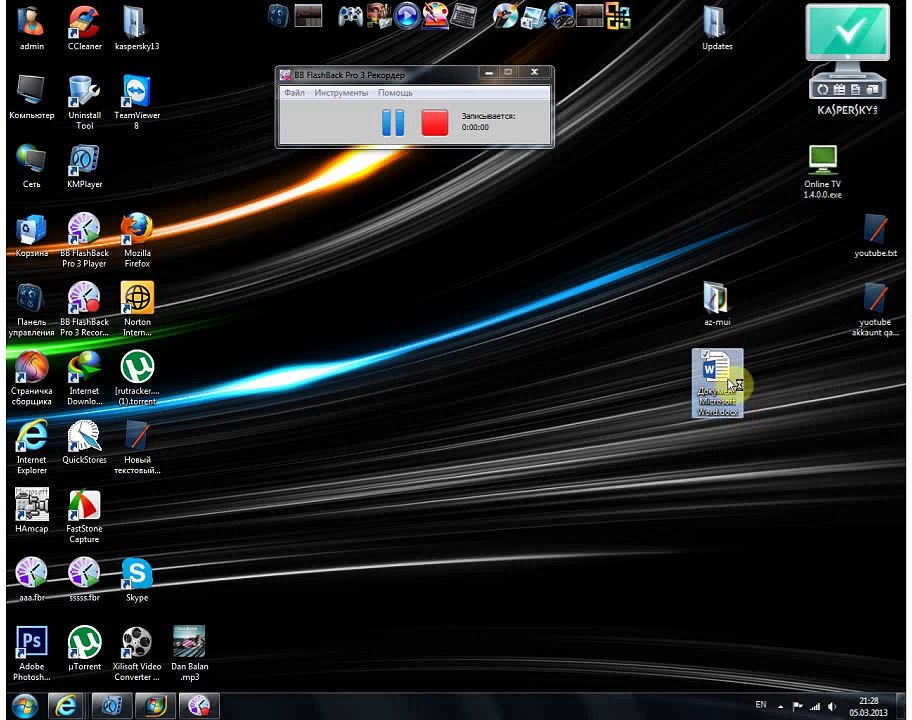Select the KMPlayer desktop icon
This screenshot has width=912, height=720.
pyautogui.click(x=84, y=166)
